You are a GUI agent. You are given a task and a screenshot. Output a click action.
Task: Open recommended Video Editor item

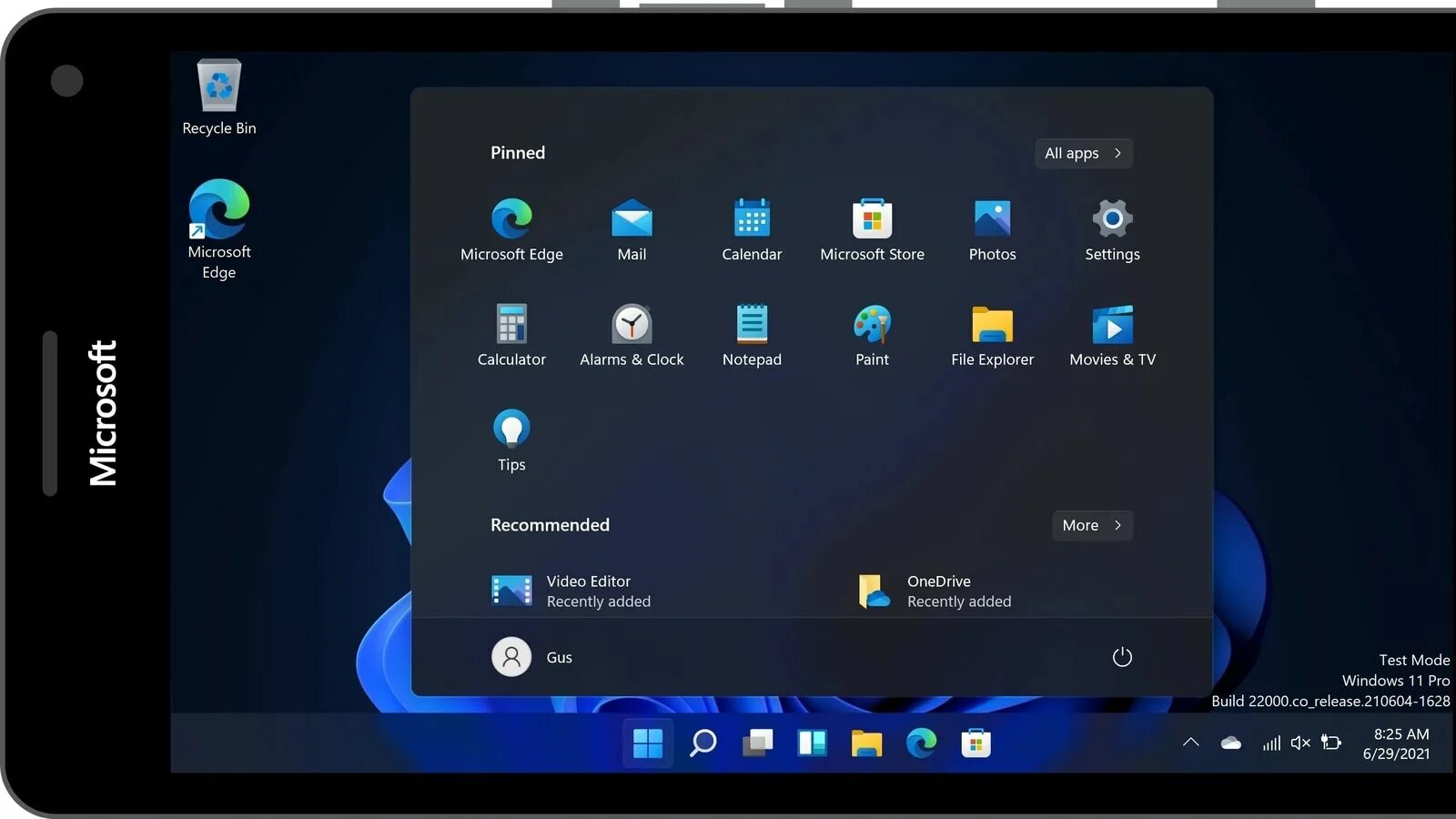[x=571, y=591]
